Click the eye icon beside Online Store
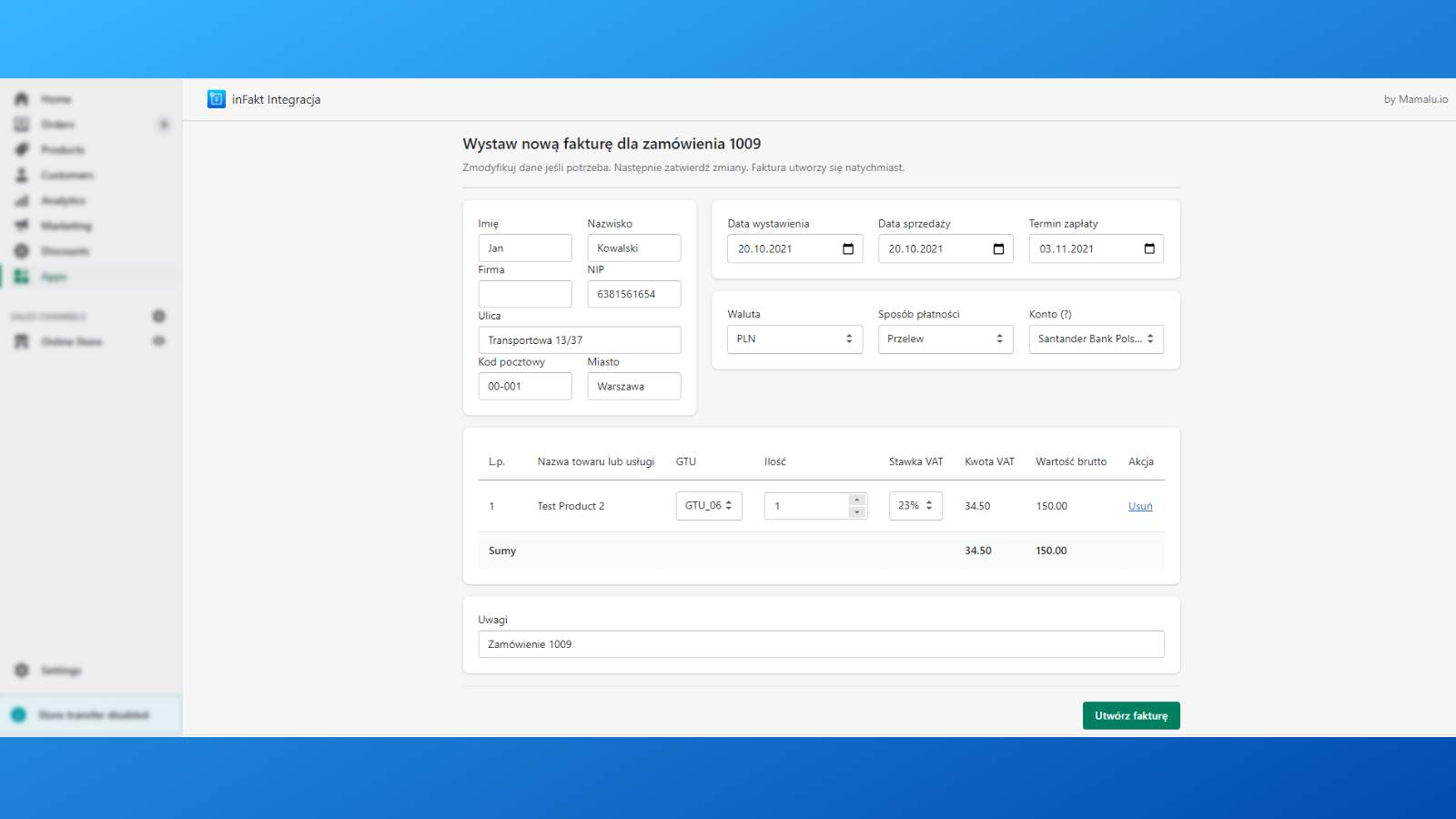Viewport: 1456px width, 819px height. click(x=159, y=341)
